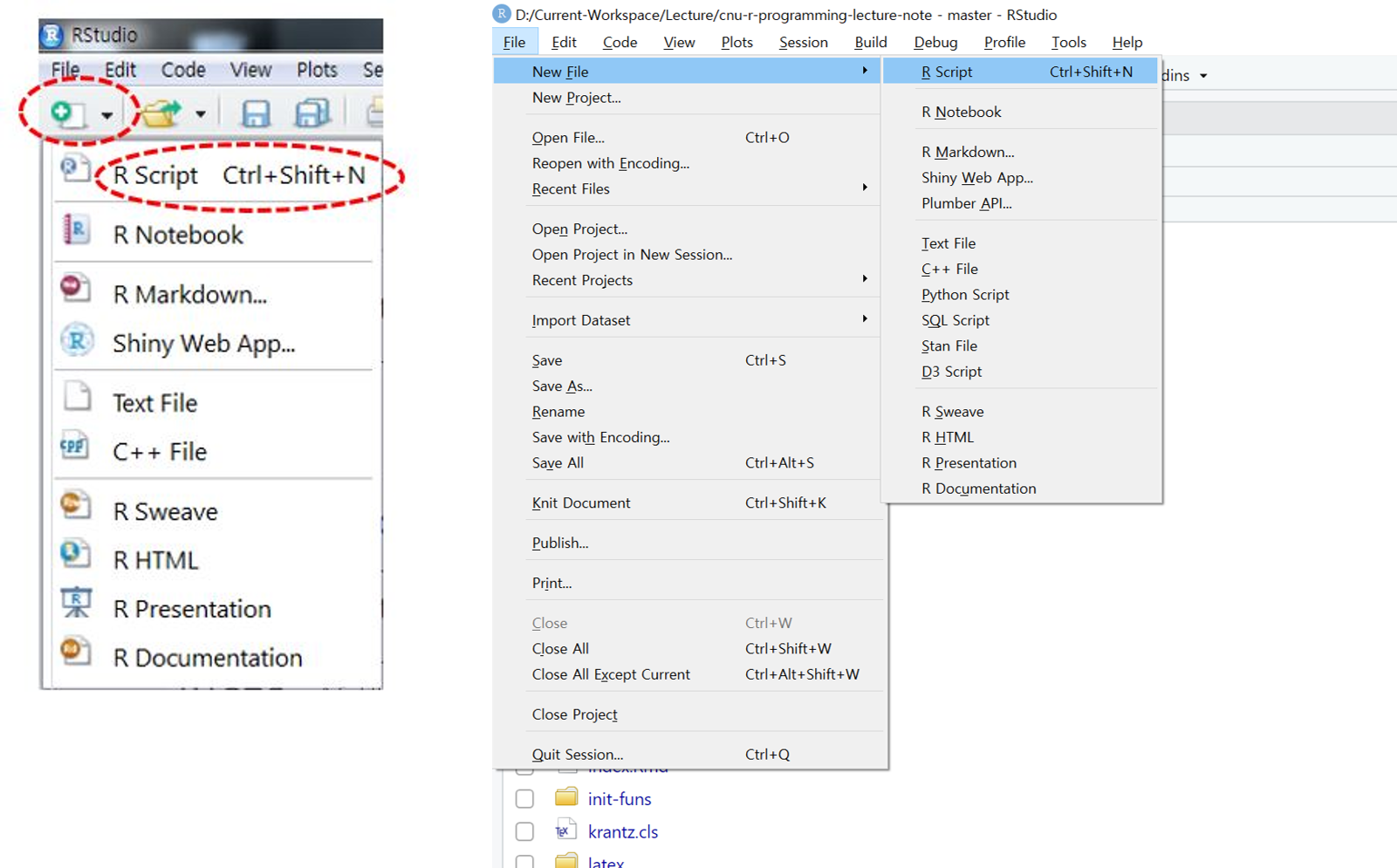Viewport: 1397px width, 868px height.
Task: Click the latex folder icon in files list
Action: 566,860
